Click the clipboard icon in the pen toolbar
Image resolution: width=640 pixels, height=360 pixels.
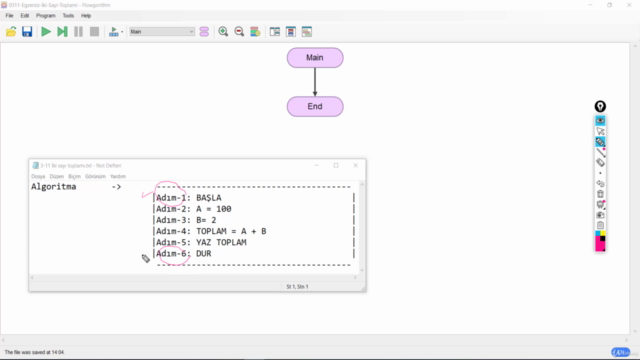600,225
